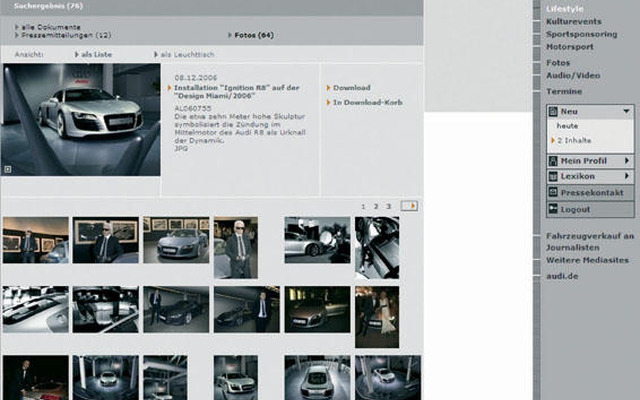Open the last black-and-white thumbnail of the top gallery row
The width and height of the screenshot is (640, 400).
pos(377,248)
